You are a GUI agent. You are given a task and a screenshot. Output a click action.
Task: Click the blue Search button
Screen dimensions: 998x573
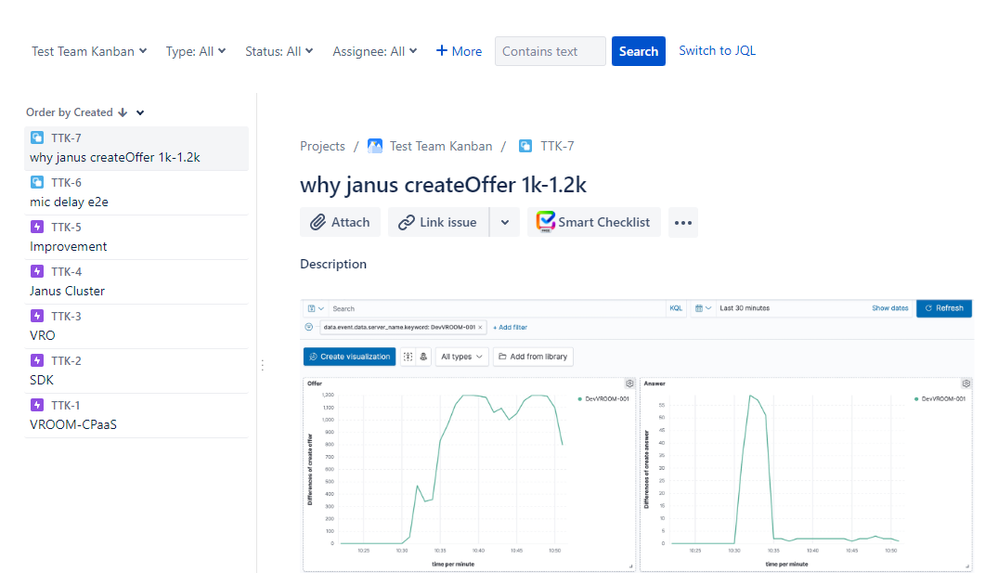(638, 51)
